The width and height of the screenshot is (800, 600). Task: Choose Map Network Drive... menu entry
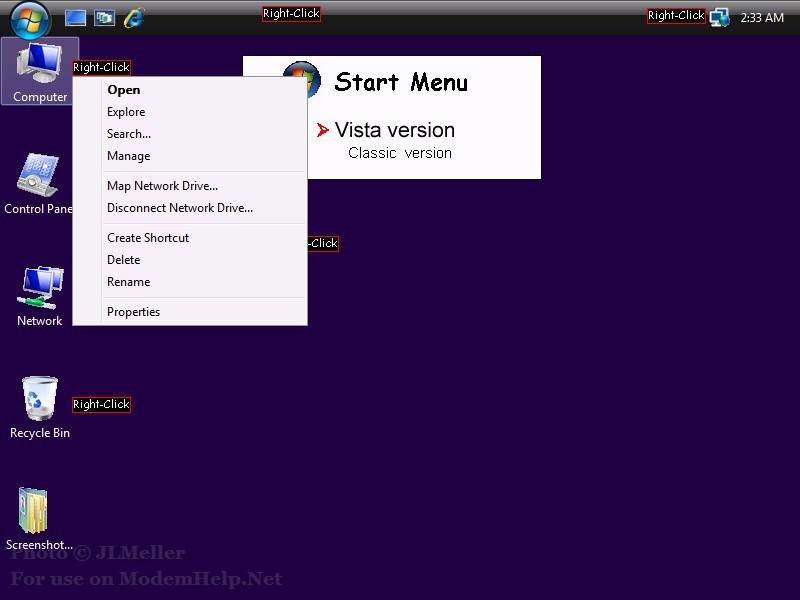coord(190,186)
